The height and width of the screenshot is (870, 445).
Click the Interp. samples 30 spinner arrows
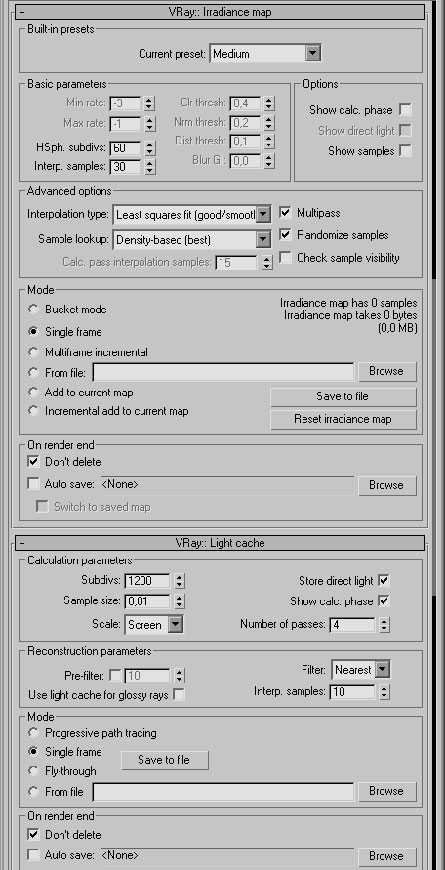pos(149,166)
